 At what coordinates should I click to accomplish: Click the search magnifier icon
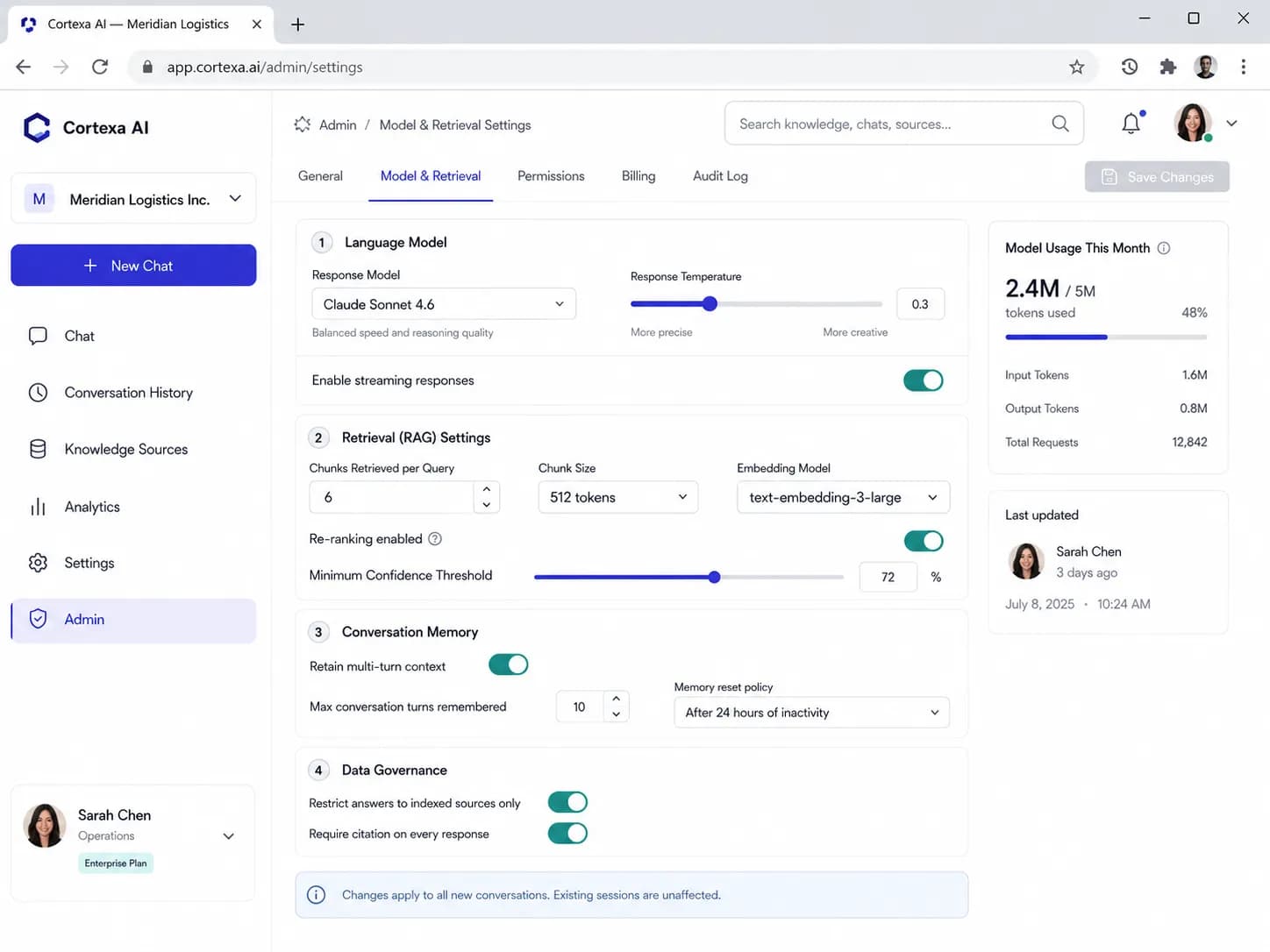tap(1060, 124)
